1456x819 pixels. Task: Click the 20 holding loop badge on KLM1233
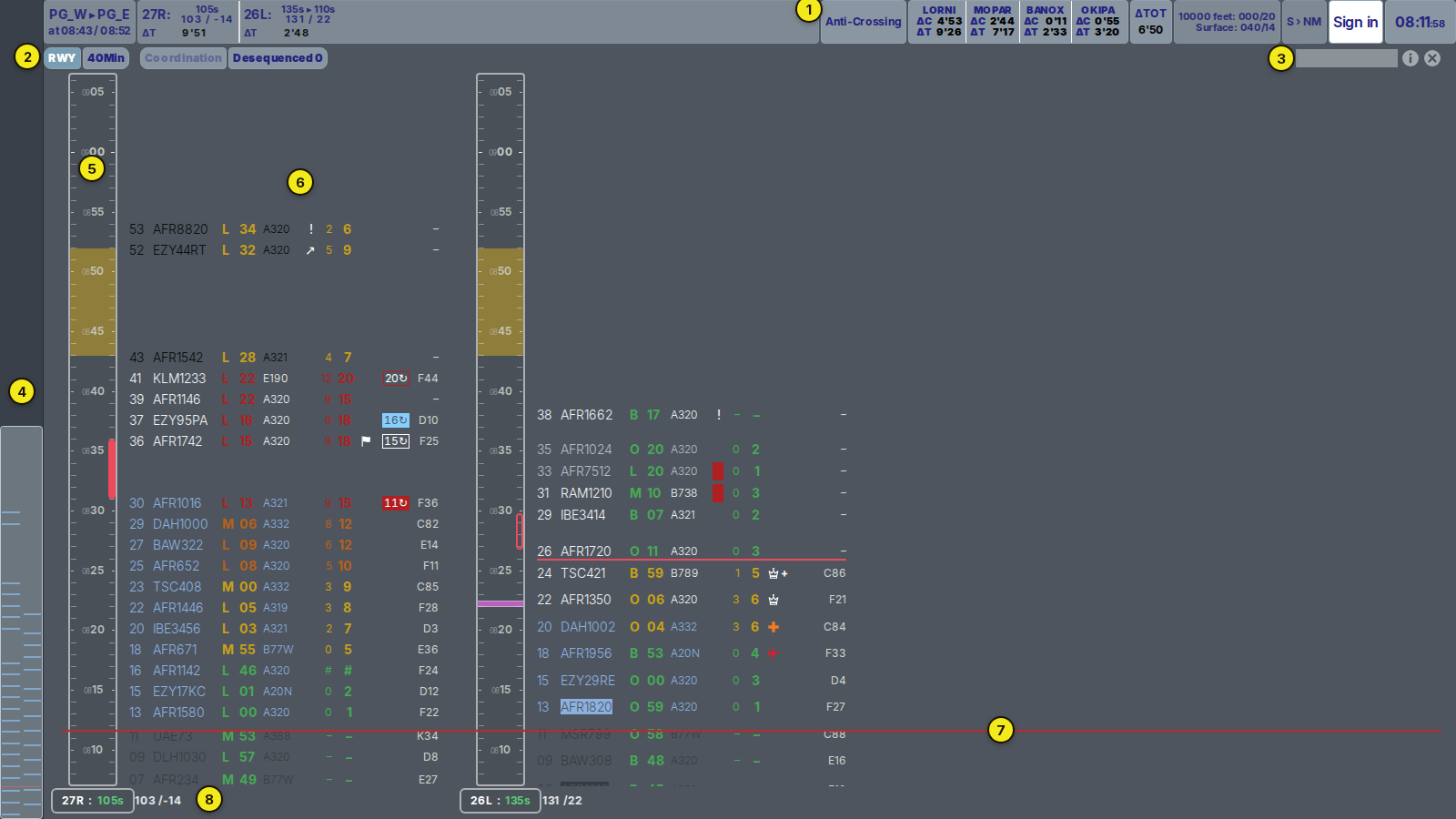(x=396, y=378)
